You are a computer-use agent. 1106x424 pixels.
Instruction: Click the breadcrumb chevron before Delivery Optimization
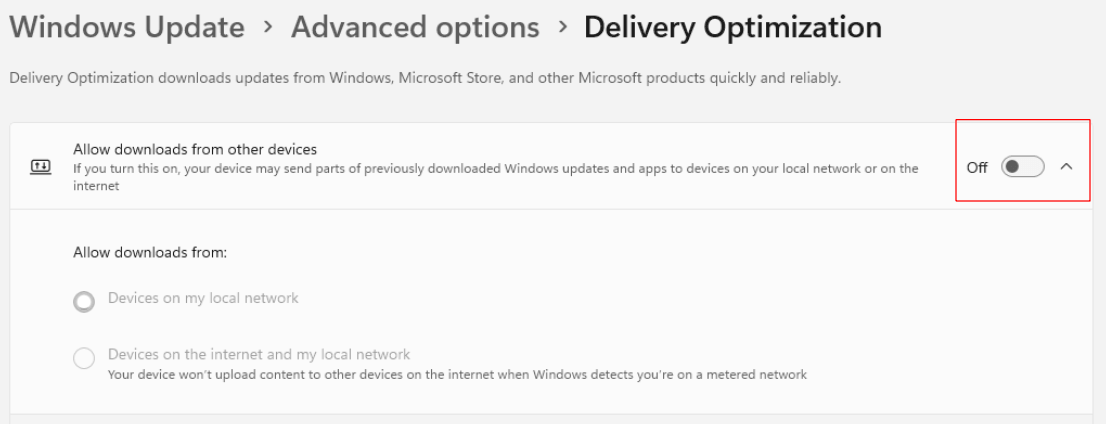pyautogui.click(x=562, y=28)
